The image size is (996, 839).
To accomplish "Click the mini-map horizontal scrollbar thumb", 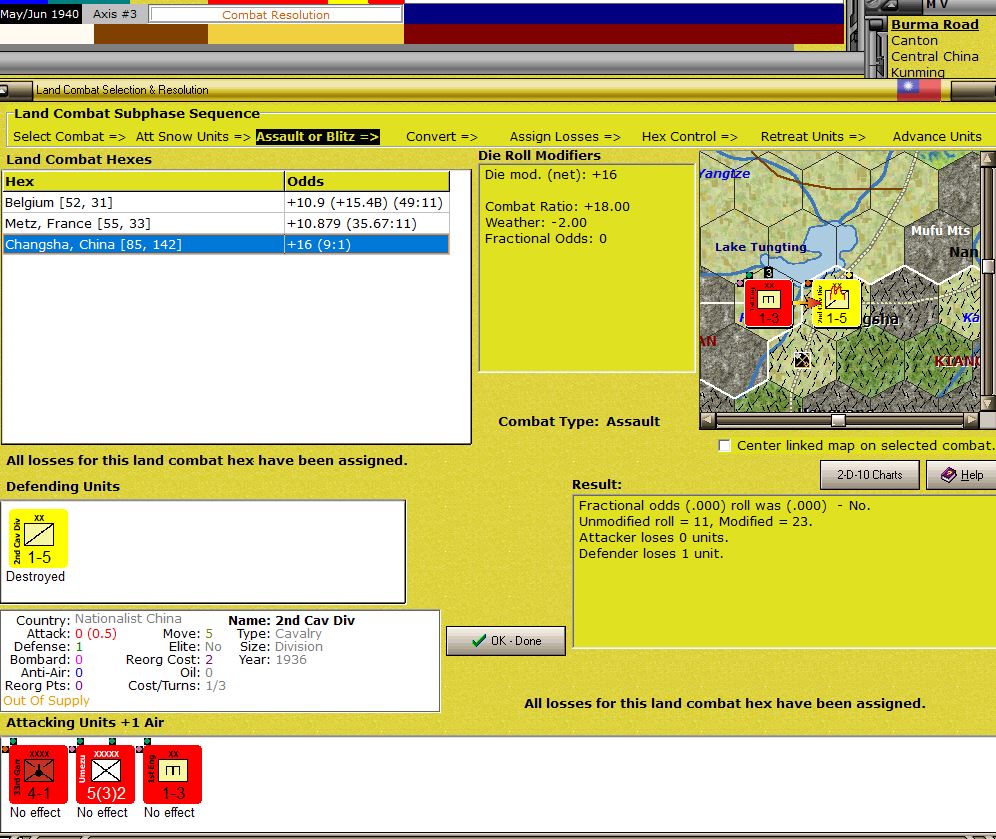I will coord(838,420).
